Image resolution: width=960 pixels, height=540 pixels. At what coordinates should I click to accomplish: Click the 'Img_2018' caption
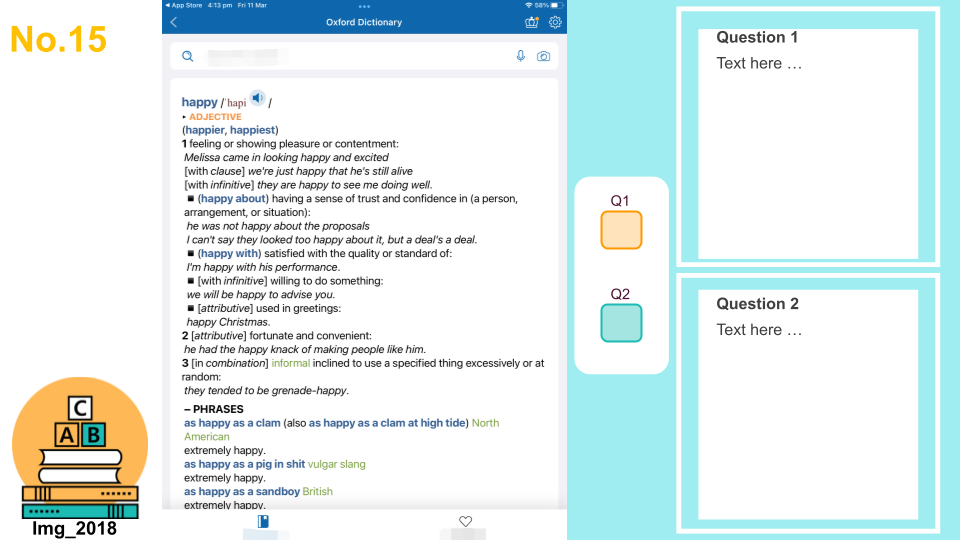(75, 528)
